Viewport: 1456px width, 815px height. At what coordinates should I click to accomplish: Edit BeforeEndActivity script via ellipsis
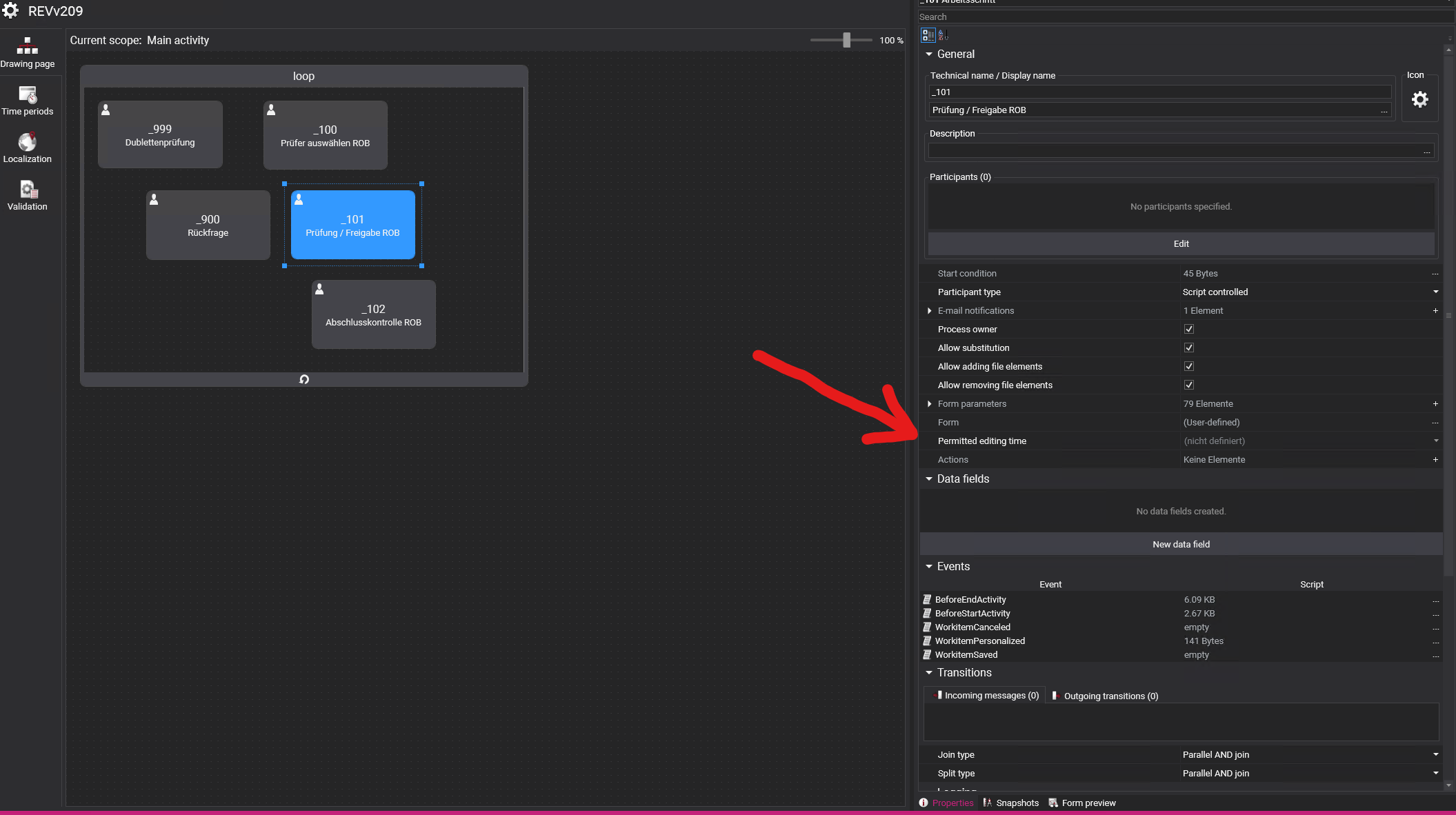[x=1435, y=600]
